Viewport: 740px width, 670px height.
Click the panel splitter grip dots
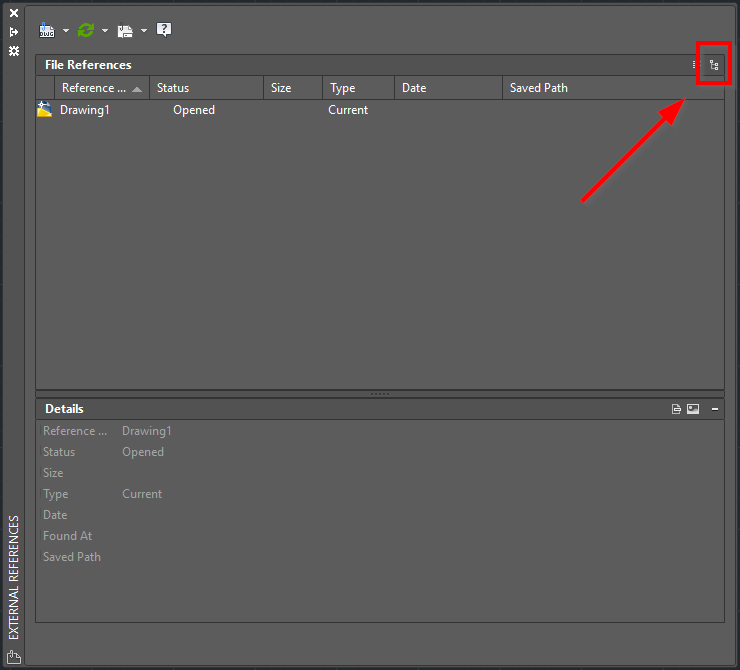380,394
